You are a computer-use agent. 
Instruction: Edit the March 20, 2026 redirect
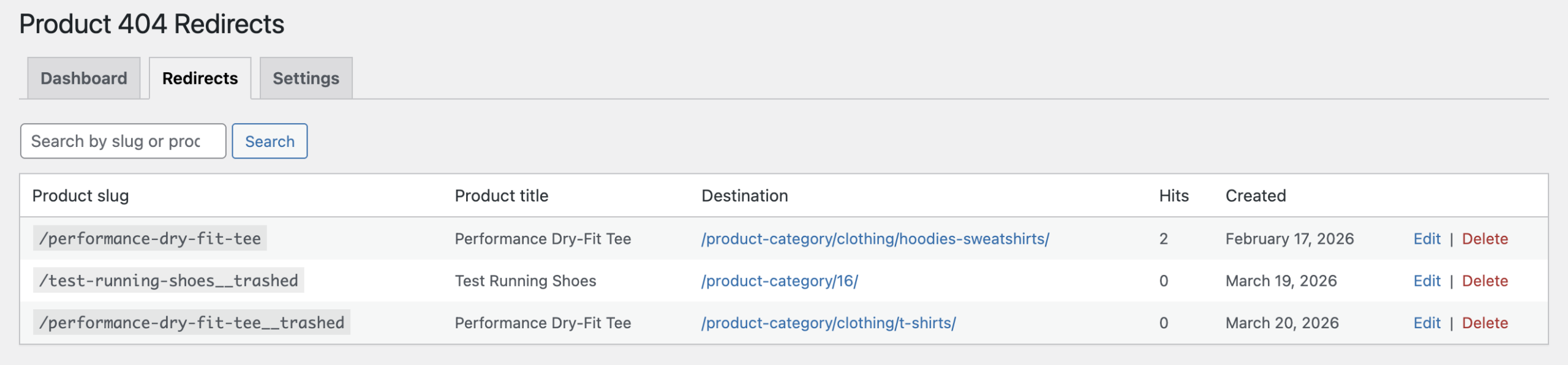click(x=1427, y=323)
